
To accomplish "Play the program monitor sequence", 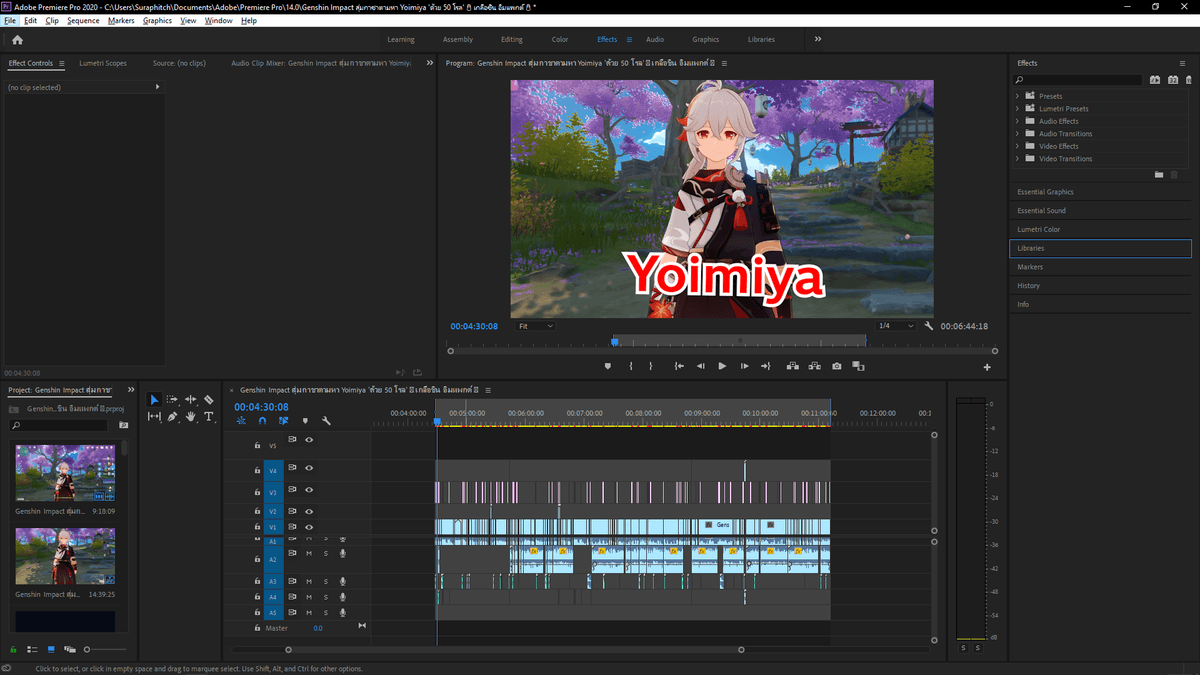I will point(722,366).
